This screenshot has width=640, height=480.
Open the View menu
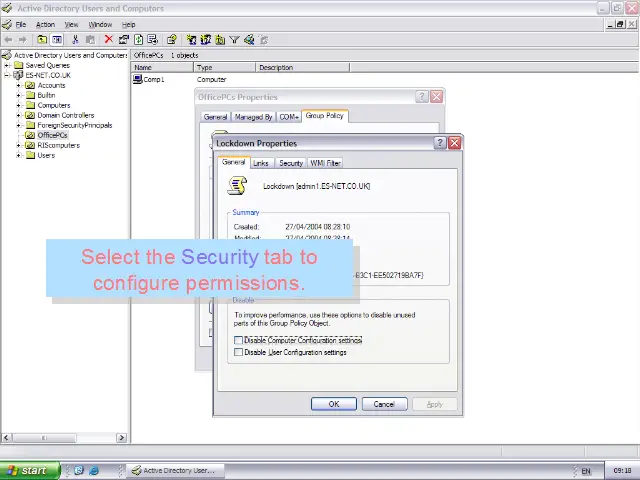(71, 24)
